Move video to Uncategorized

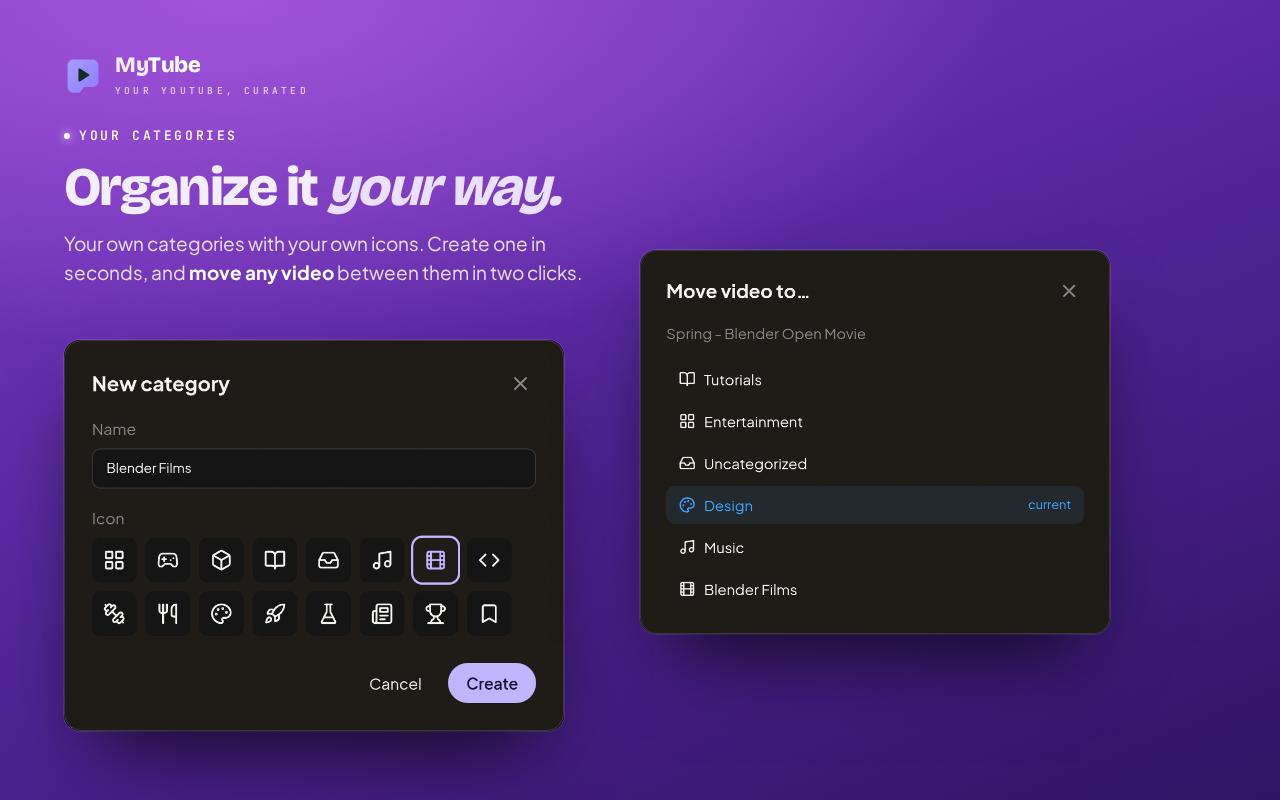coord(875,464)
